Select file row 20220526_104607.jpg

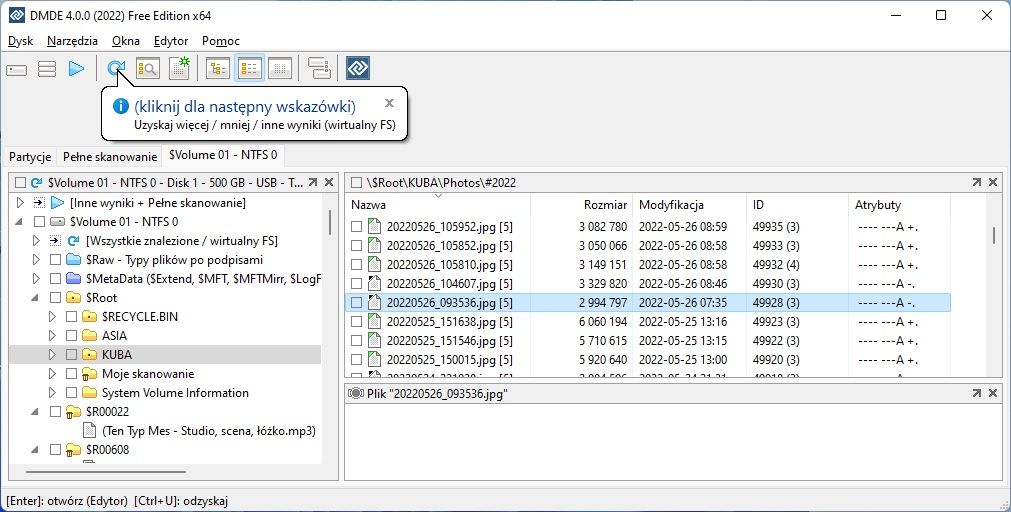pyautogui.click(x=648, y=284)
